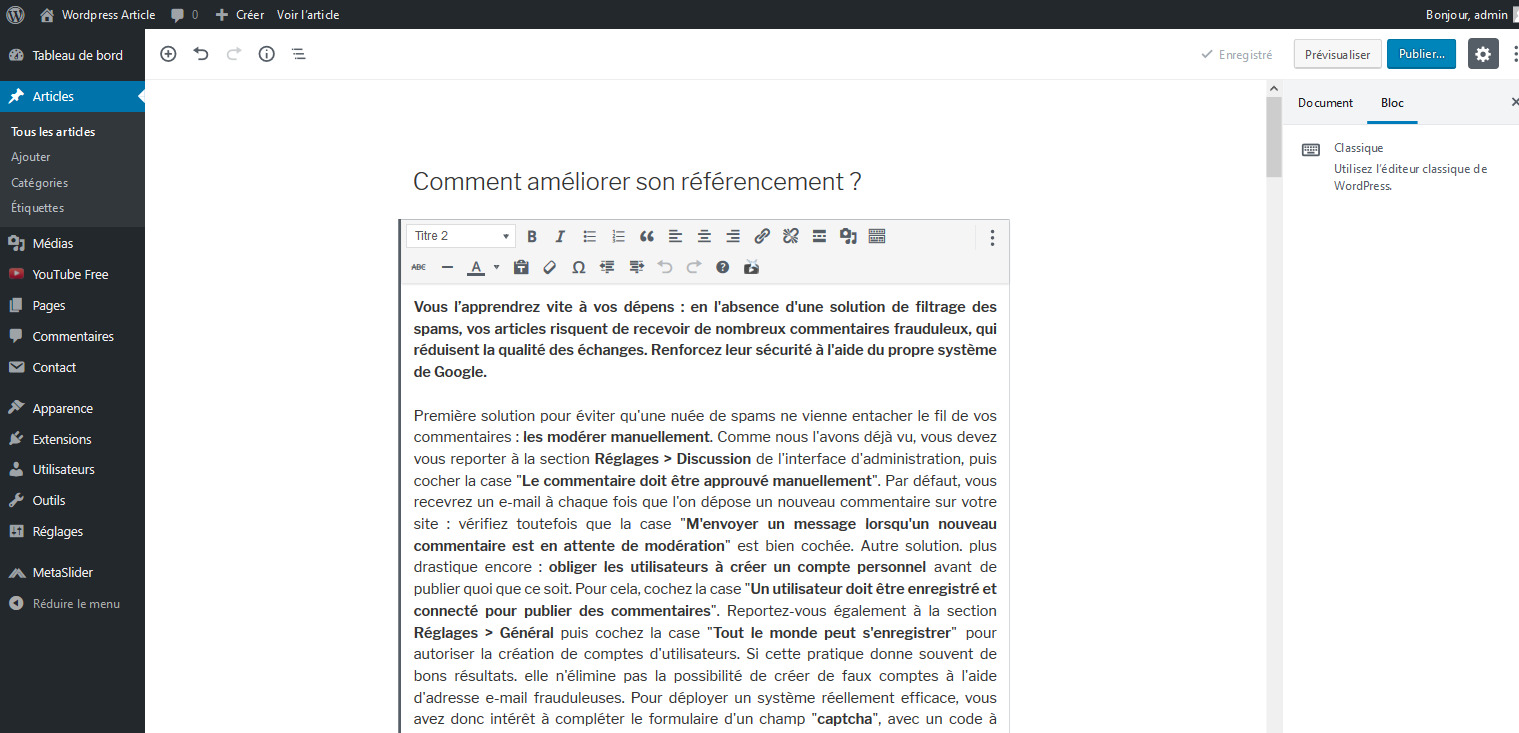
Task: Clear formatting with the eraser icon
Action: click(549, 267)
